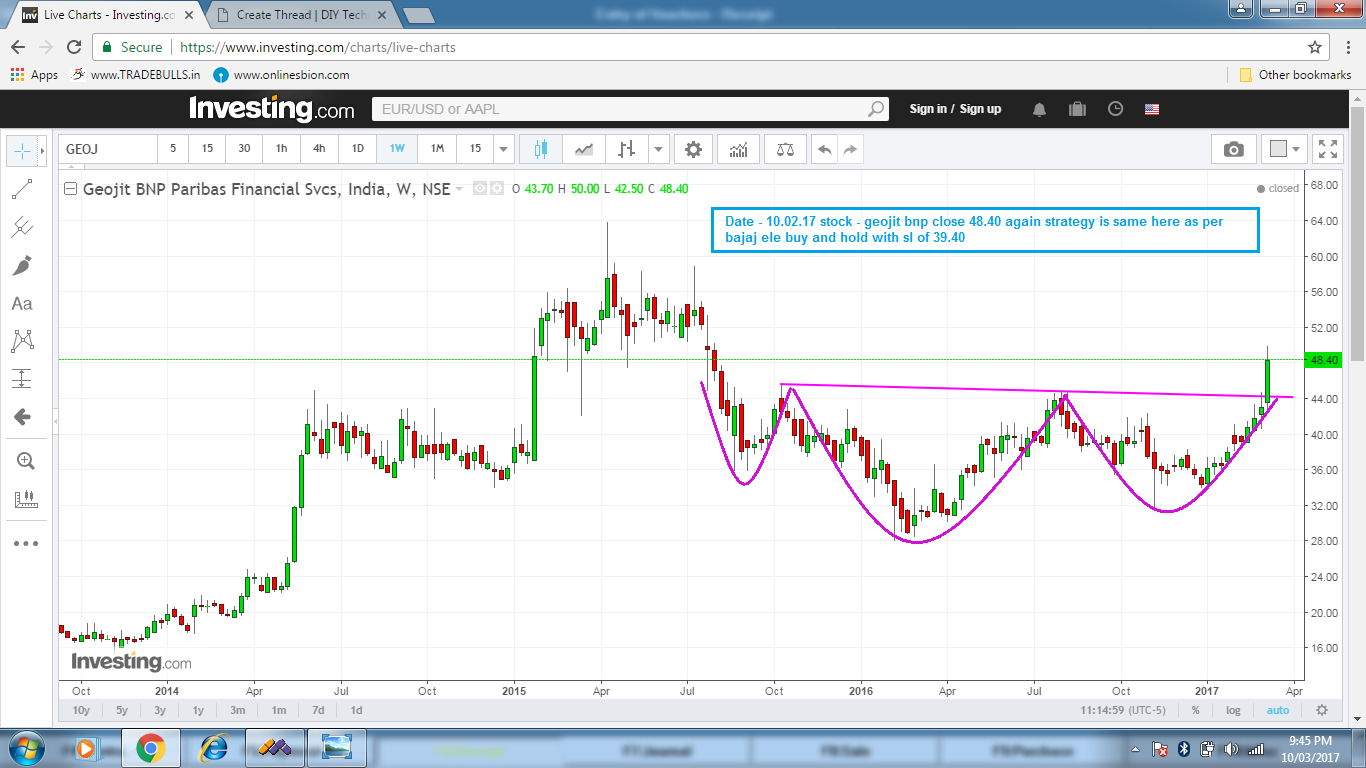
Task: Click the EUR/USD or AAPL search field
Action: [630, 109]
